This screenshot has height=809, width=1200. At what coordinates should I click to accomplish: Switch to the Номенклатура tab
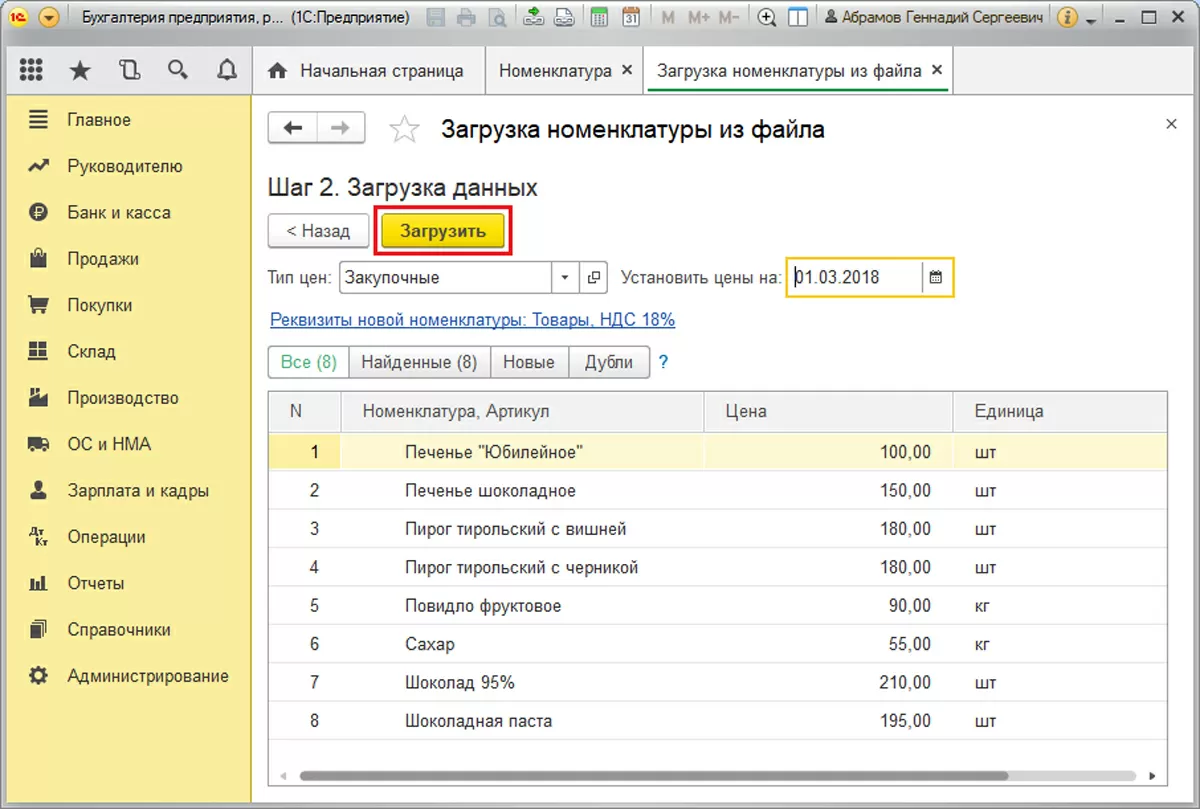[555, 71]
